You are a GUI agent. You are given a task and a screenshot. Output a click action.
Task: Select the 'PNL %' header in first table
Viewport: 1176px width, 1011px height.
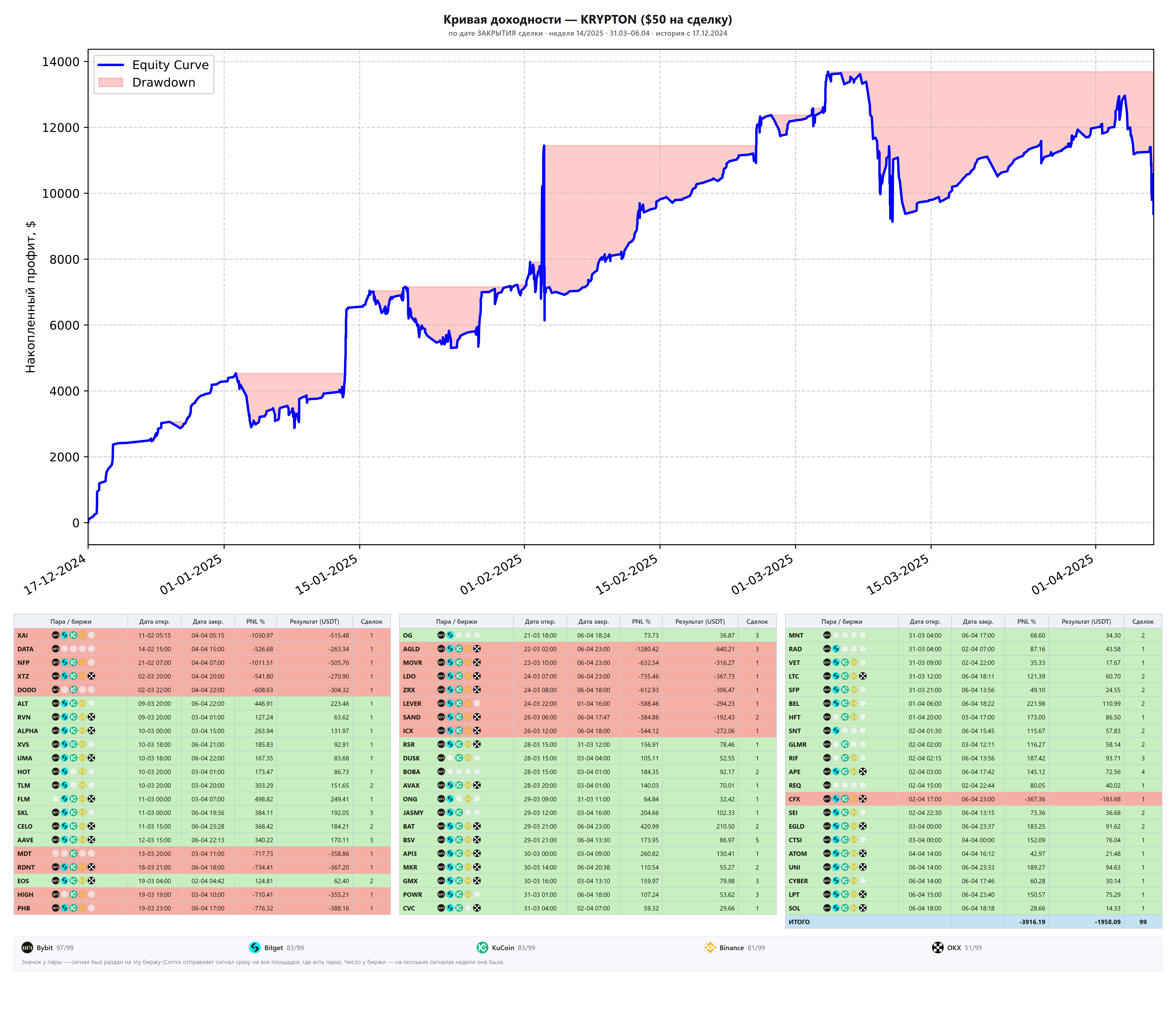(x=255, y=621)
